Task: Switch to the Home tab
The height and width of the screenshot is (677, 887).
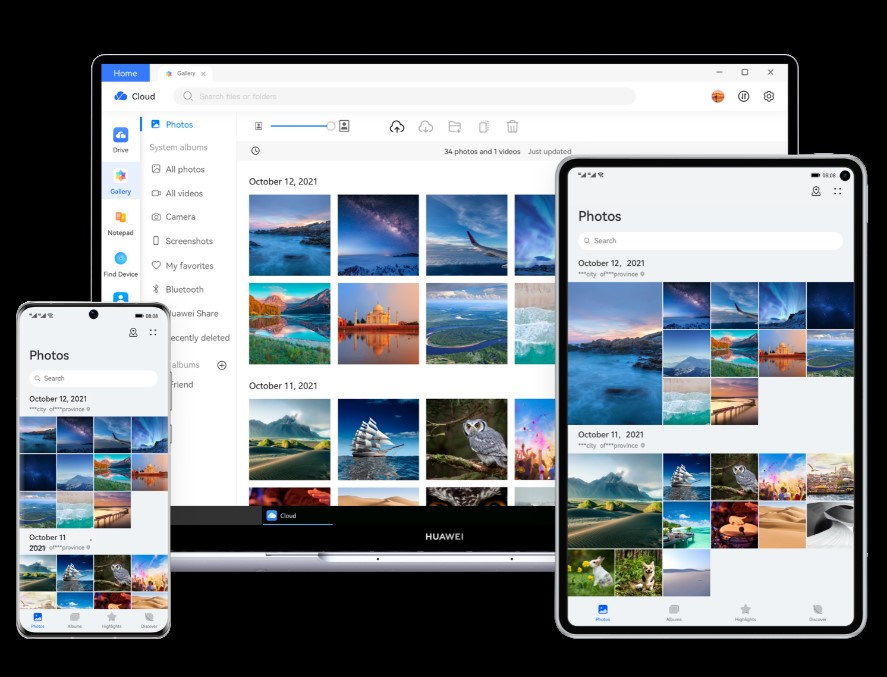Action: pyautogui.click(x=125, y=73)
